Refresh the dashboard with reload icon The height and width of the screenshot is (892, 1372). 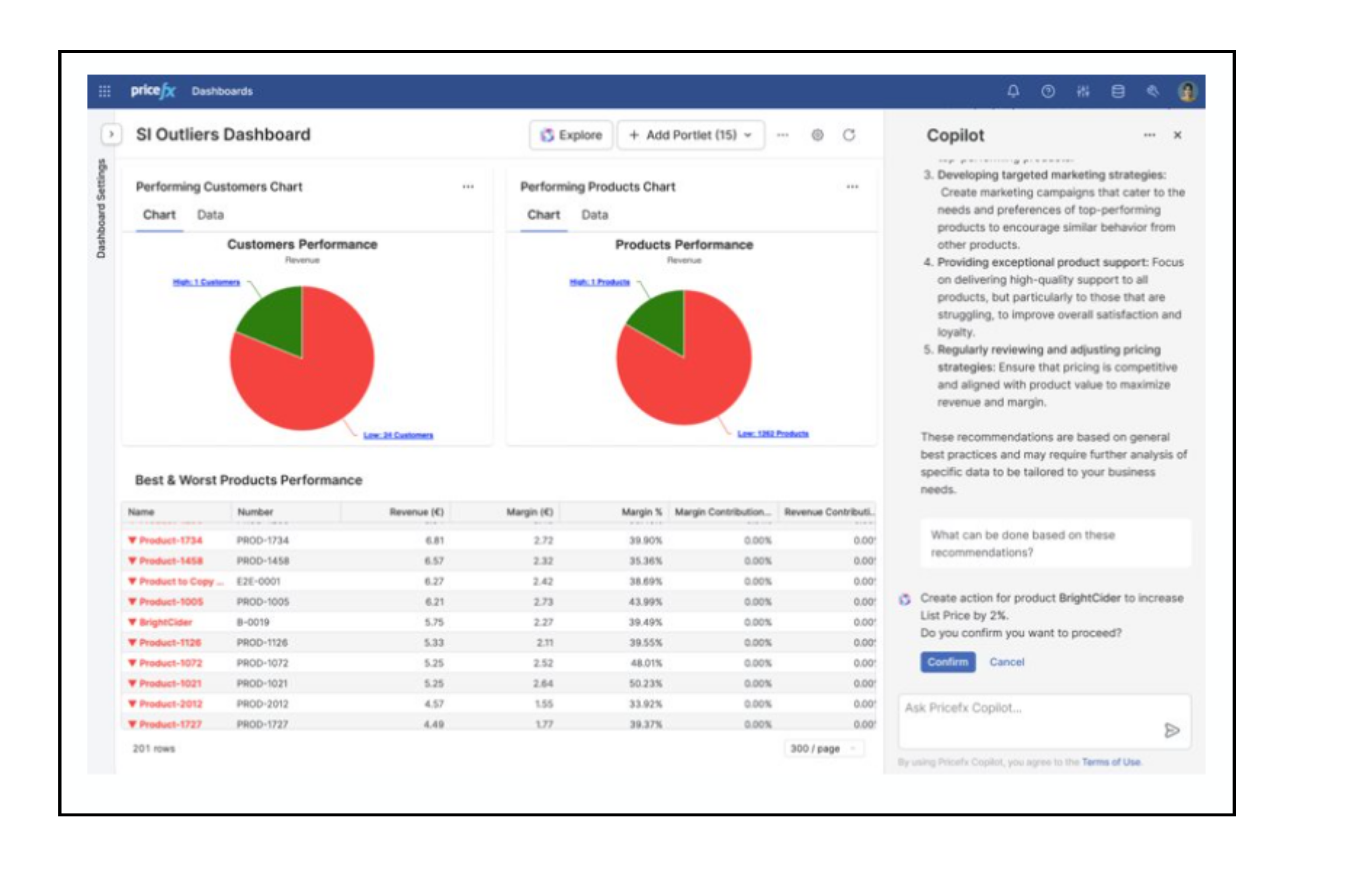848,135
